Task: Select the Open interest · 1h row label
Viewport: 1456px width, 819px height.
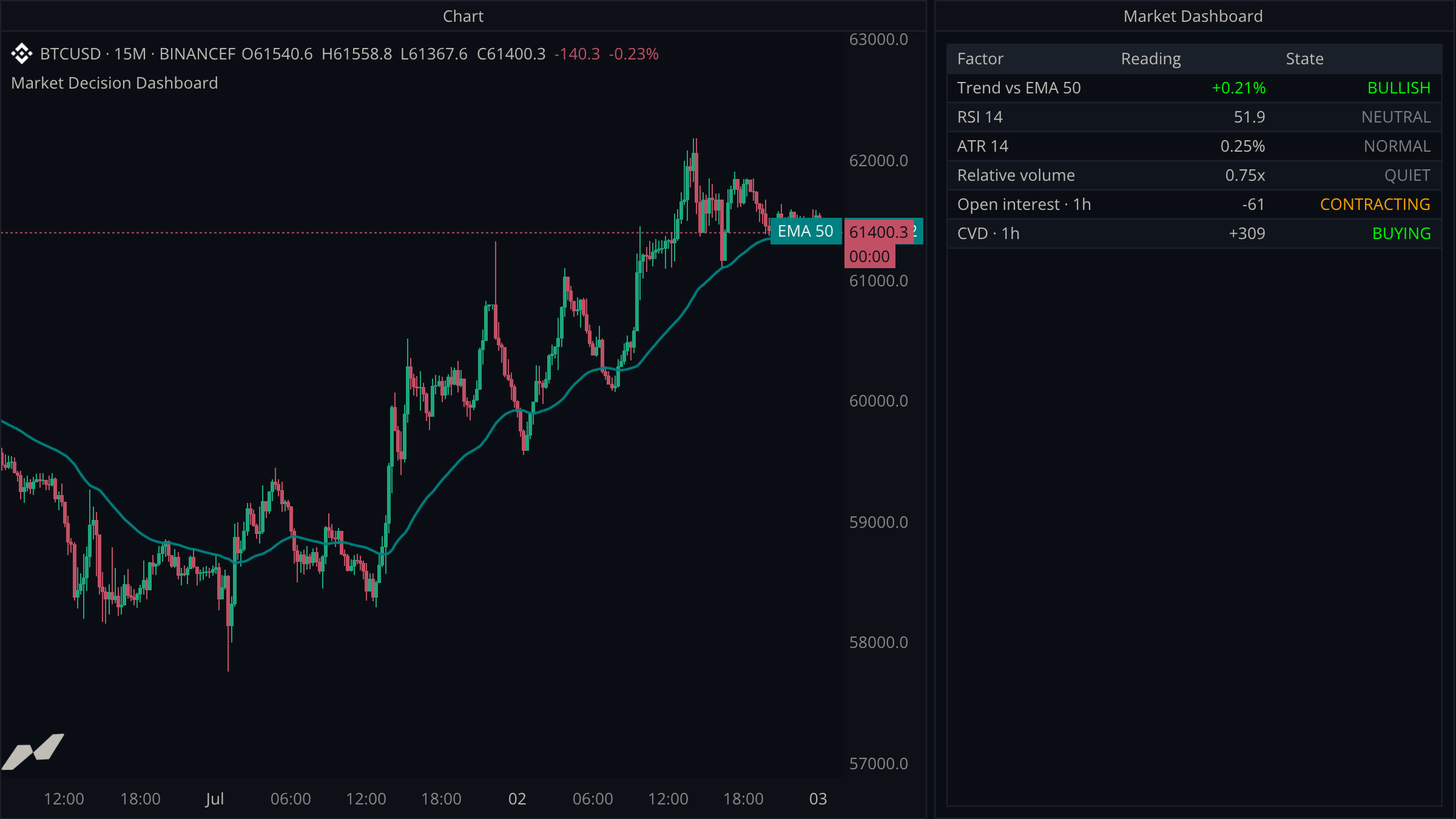Action: click(x=1024, y=204)
